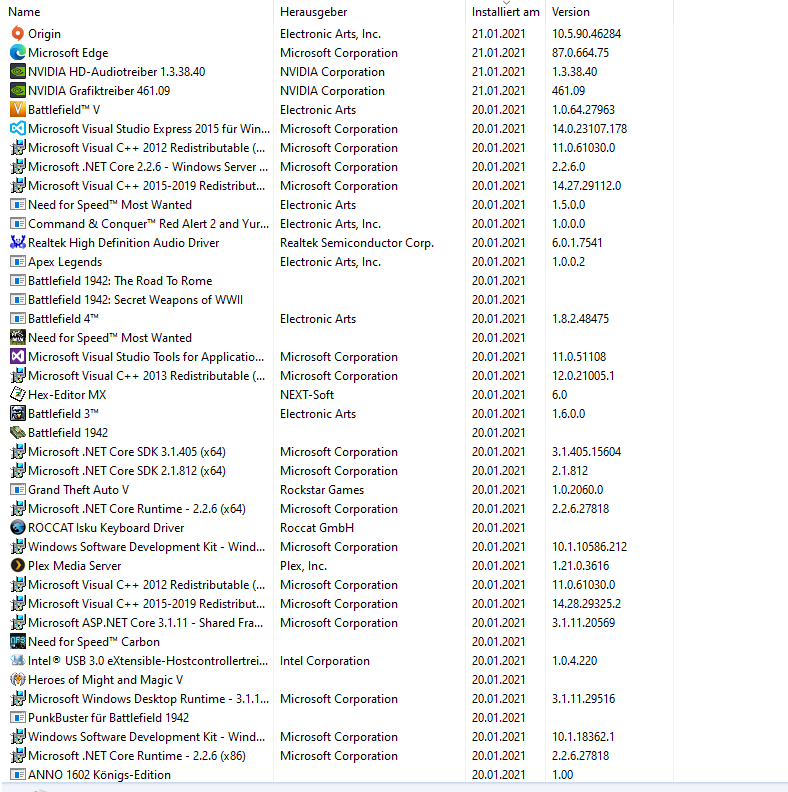Click version 10.5.90.46284 of Origin
The height and width of the screenshot is (792, 788).
[x=586, y=34]
